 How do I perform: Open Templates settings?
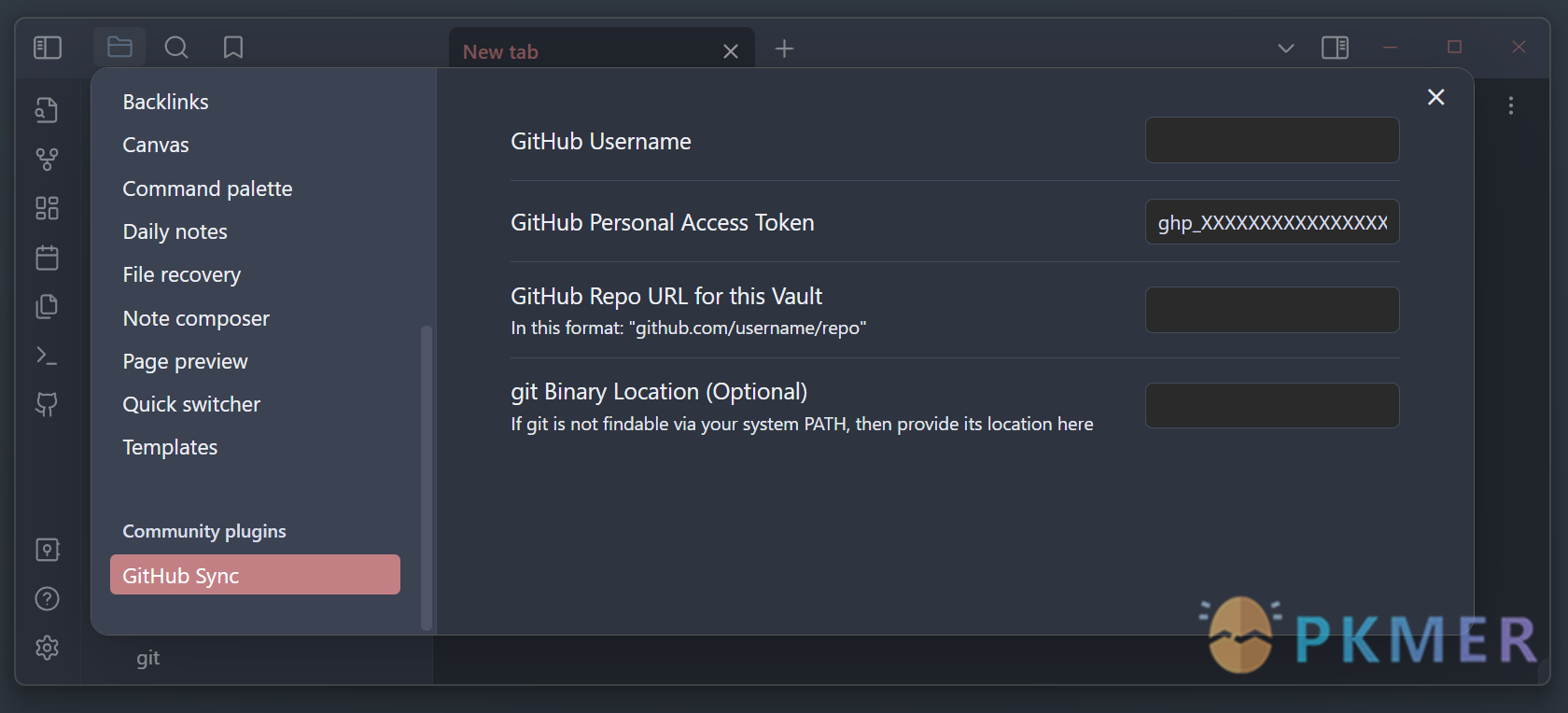coord(170,447)
